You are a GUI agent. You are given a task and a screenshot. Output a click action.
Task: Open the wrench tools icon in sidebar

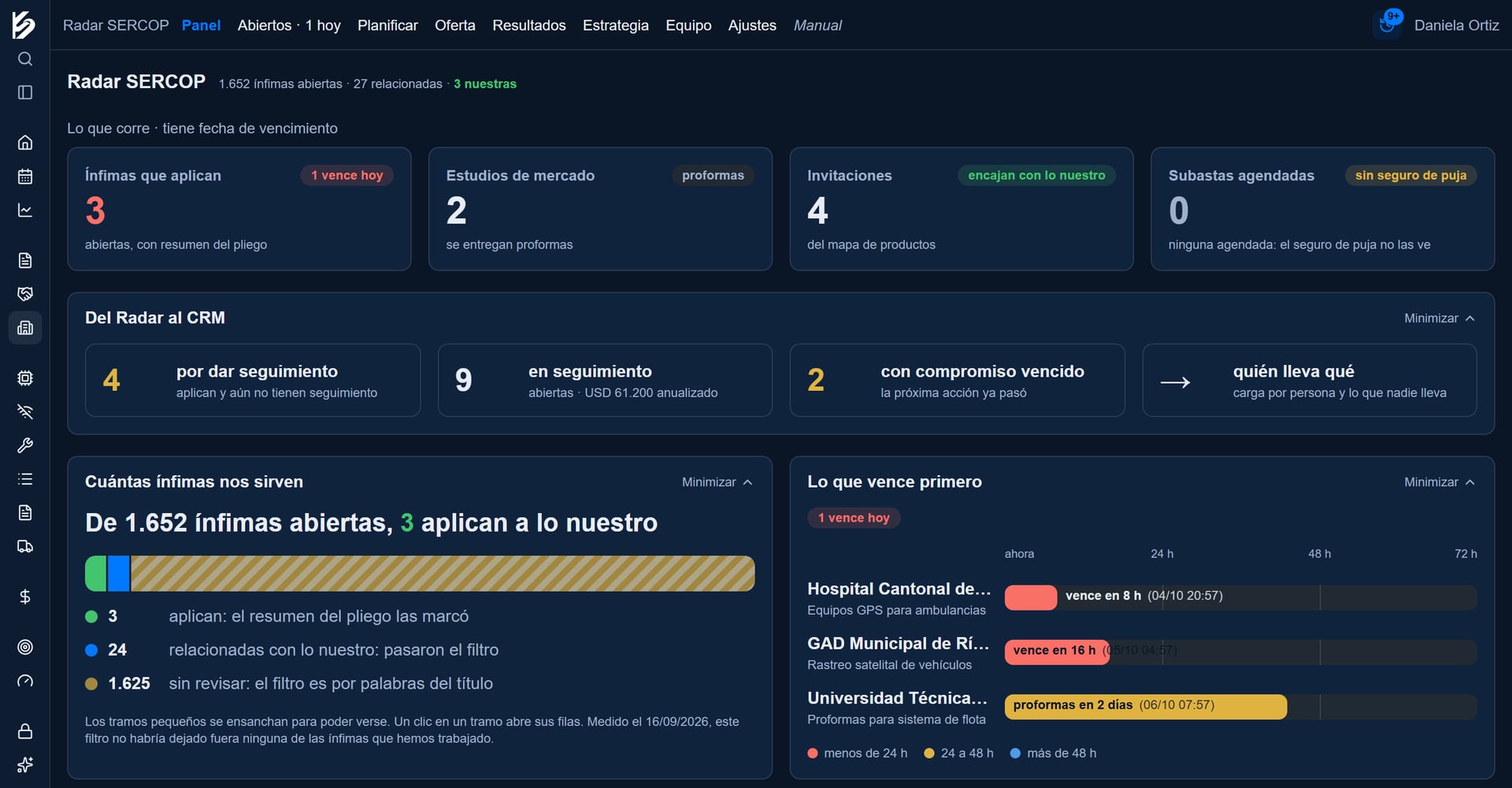coord(25,446)
